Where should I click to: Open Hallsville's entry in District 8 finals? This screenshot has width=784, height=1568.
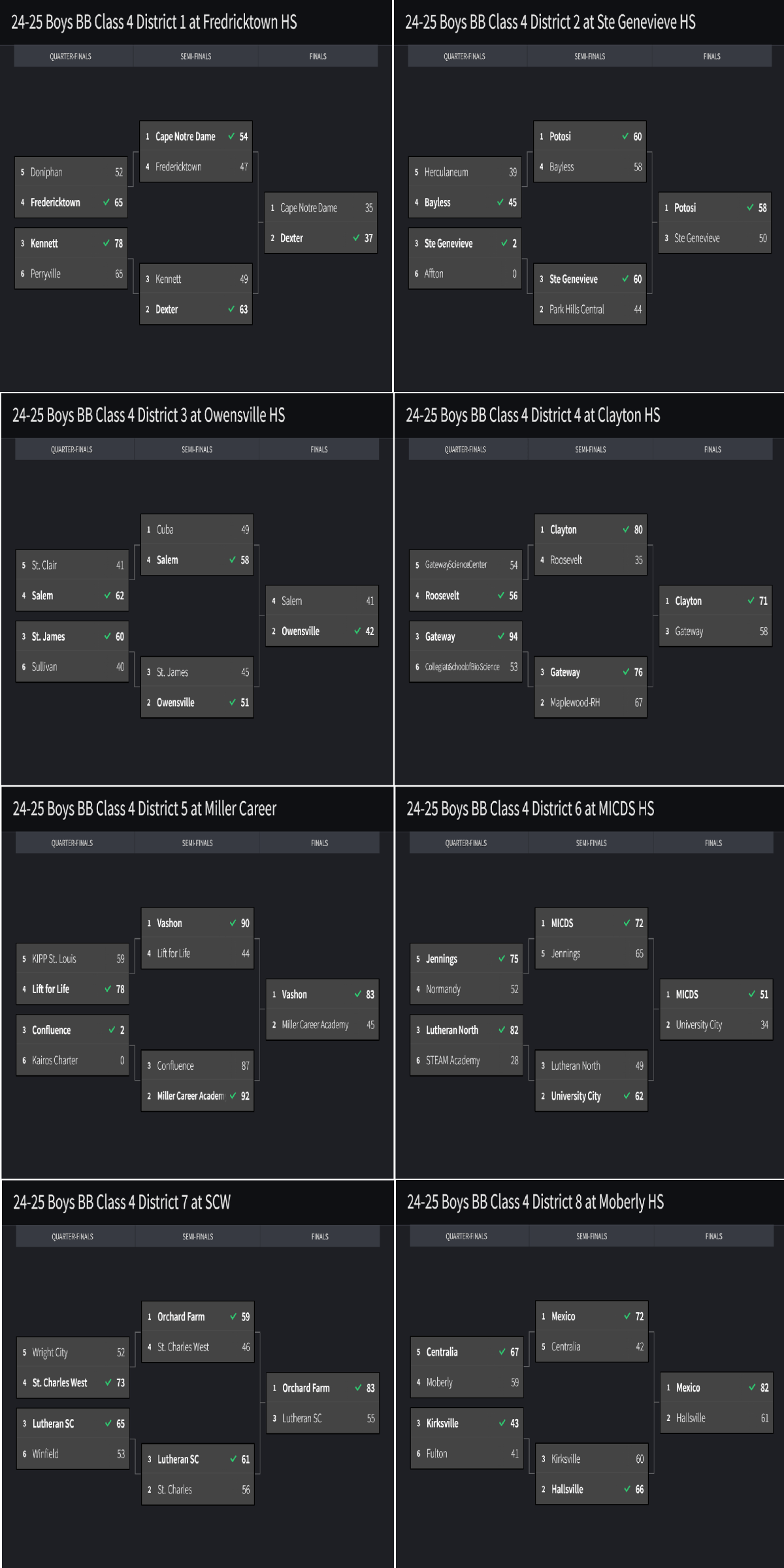tap(691, 1418)
